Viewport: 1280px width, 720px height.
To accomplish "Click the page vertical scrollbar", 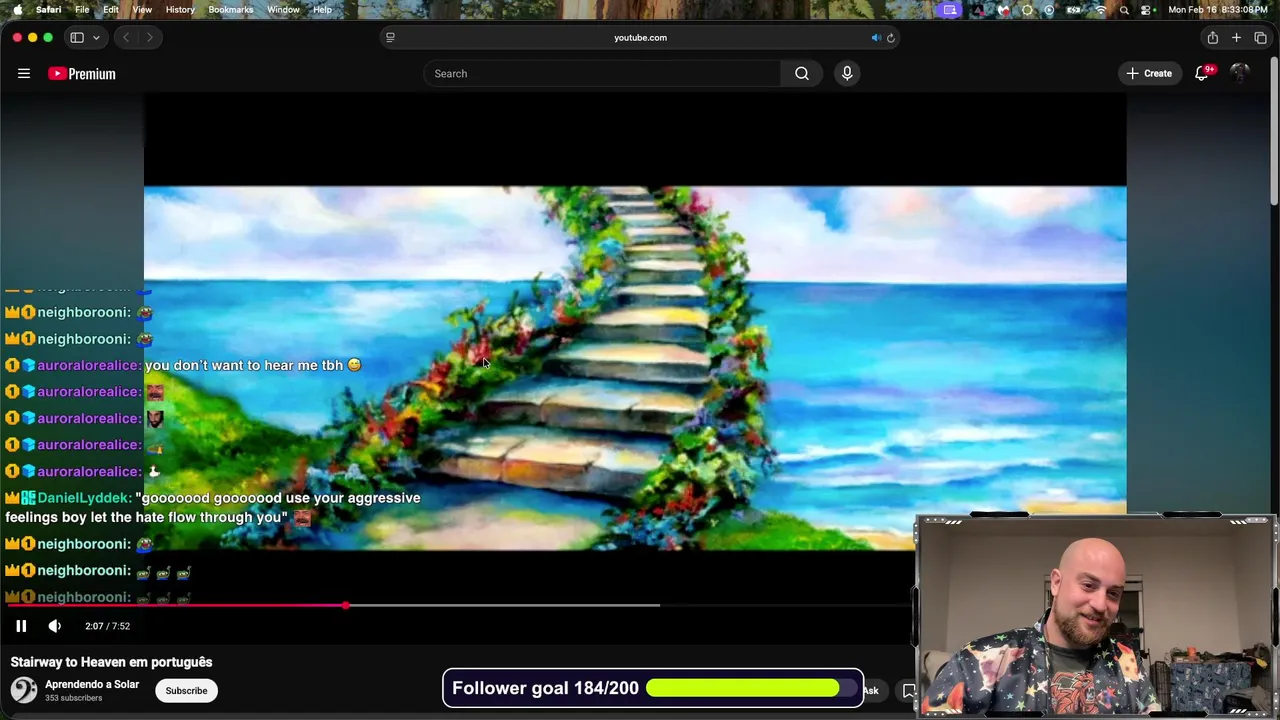I will coord(1273,130).
